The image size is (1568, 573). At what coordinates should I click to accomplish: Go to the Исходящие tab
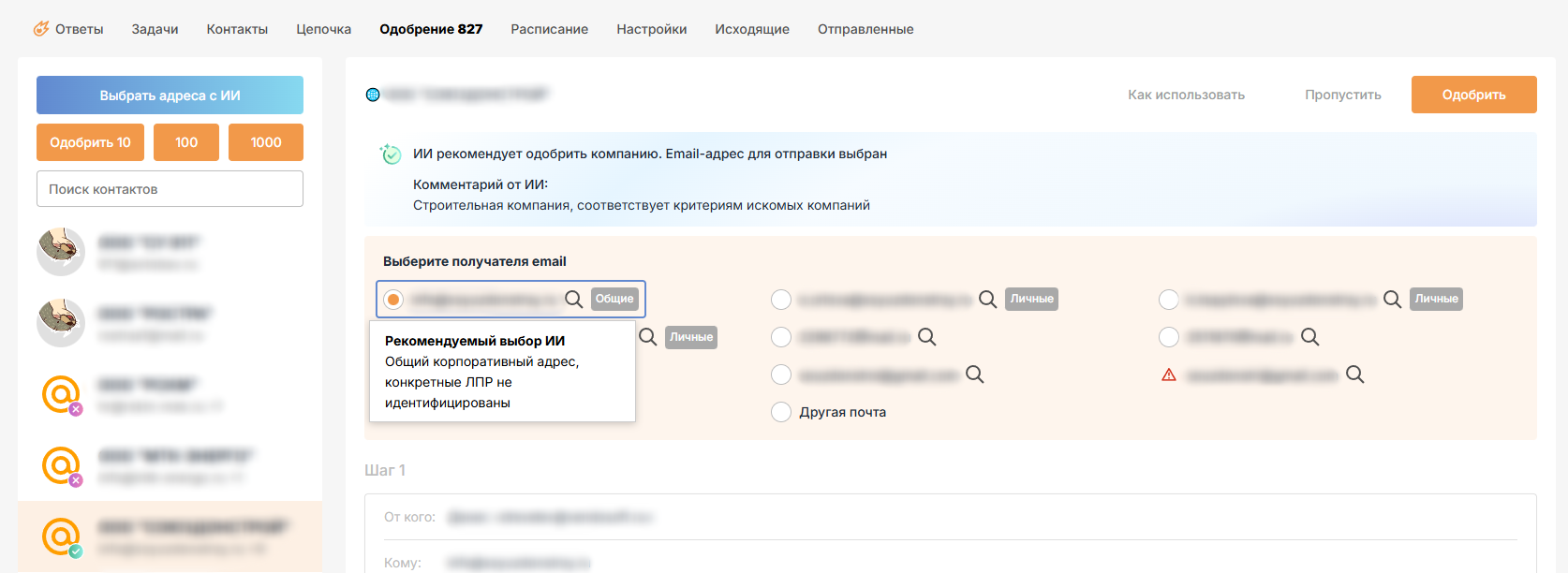pos(751,29)
